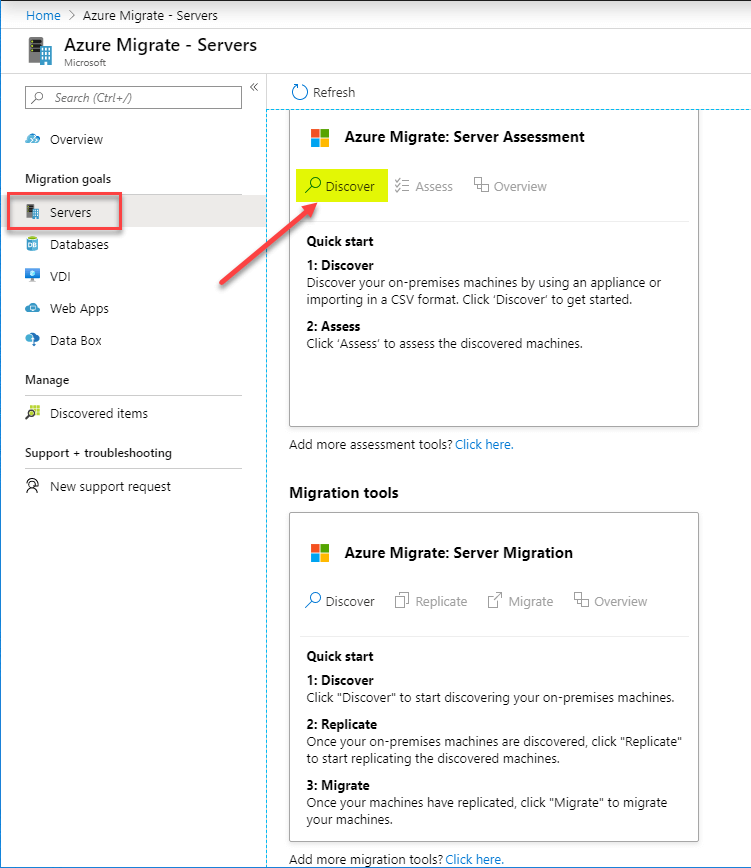
Task: Click Server Assessment Overview icon
Action: (x=481, y=185)
